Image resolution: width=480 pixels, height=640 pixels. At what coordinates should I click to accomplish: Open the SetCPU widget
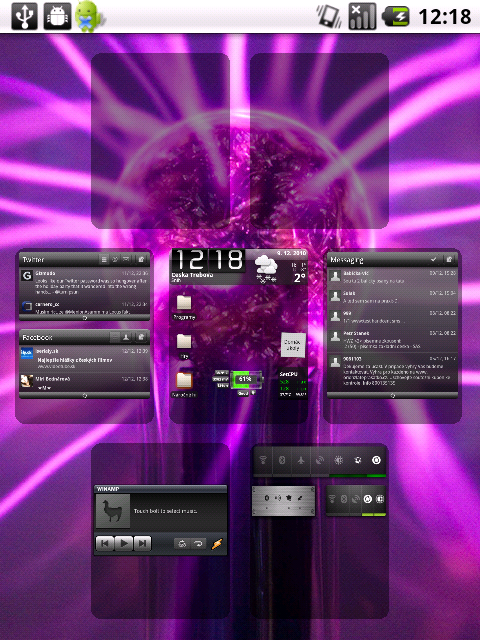[x=292, y=384]
